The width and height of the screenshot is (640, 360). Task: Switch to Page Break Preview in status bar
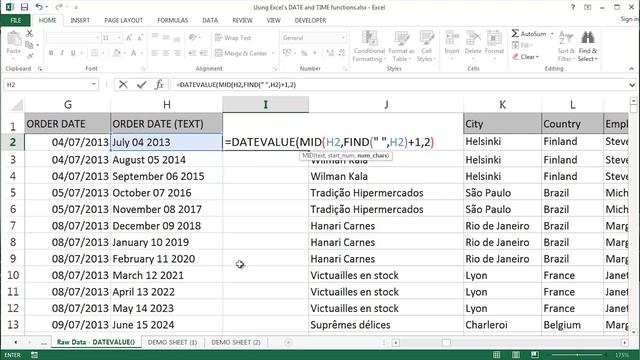pyautogui.click(x=535, y=355)
